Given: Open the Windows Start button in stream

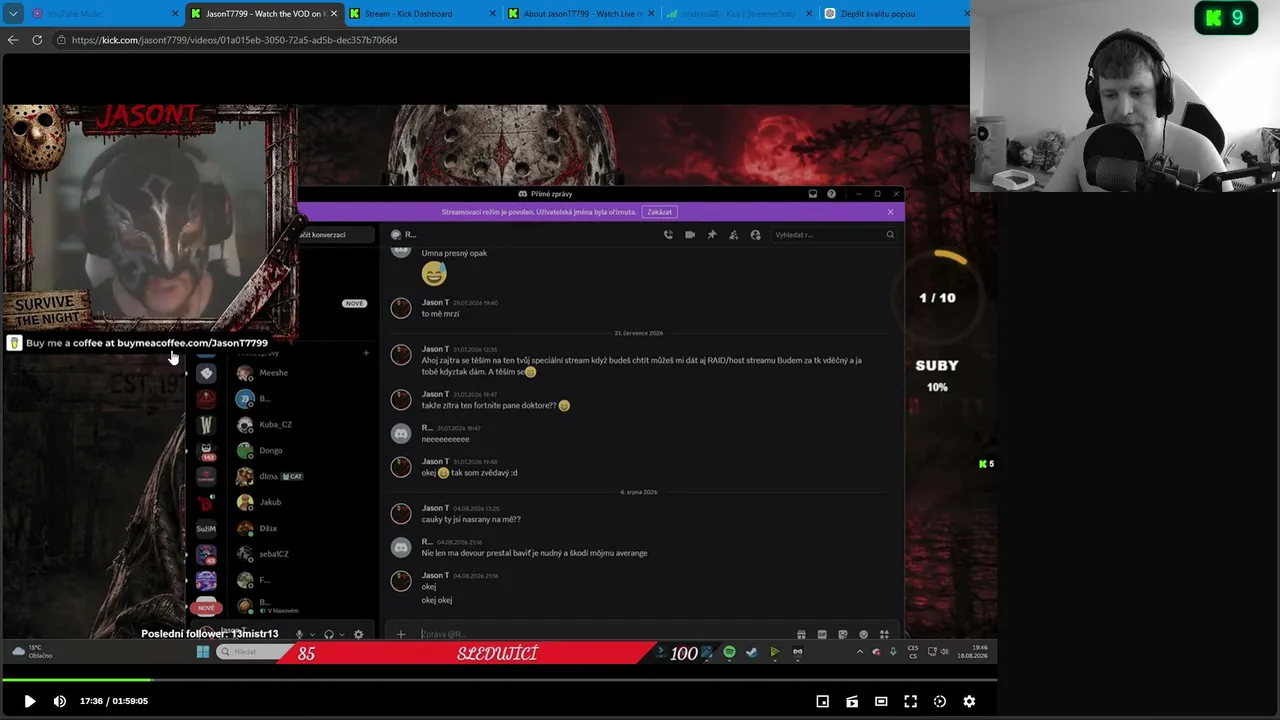Looking at the screenshot, I should pyautogui.click(x=203, y=652).
